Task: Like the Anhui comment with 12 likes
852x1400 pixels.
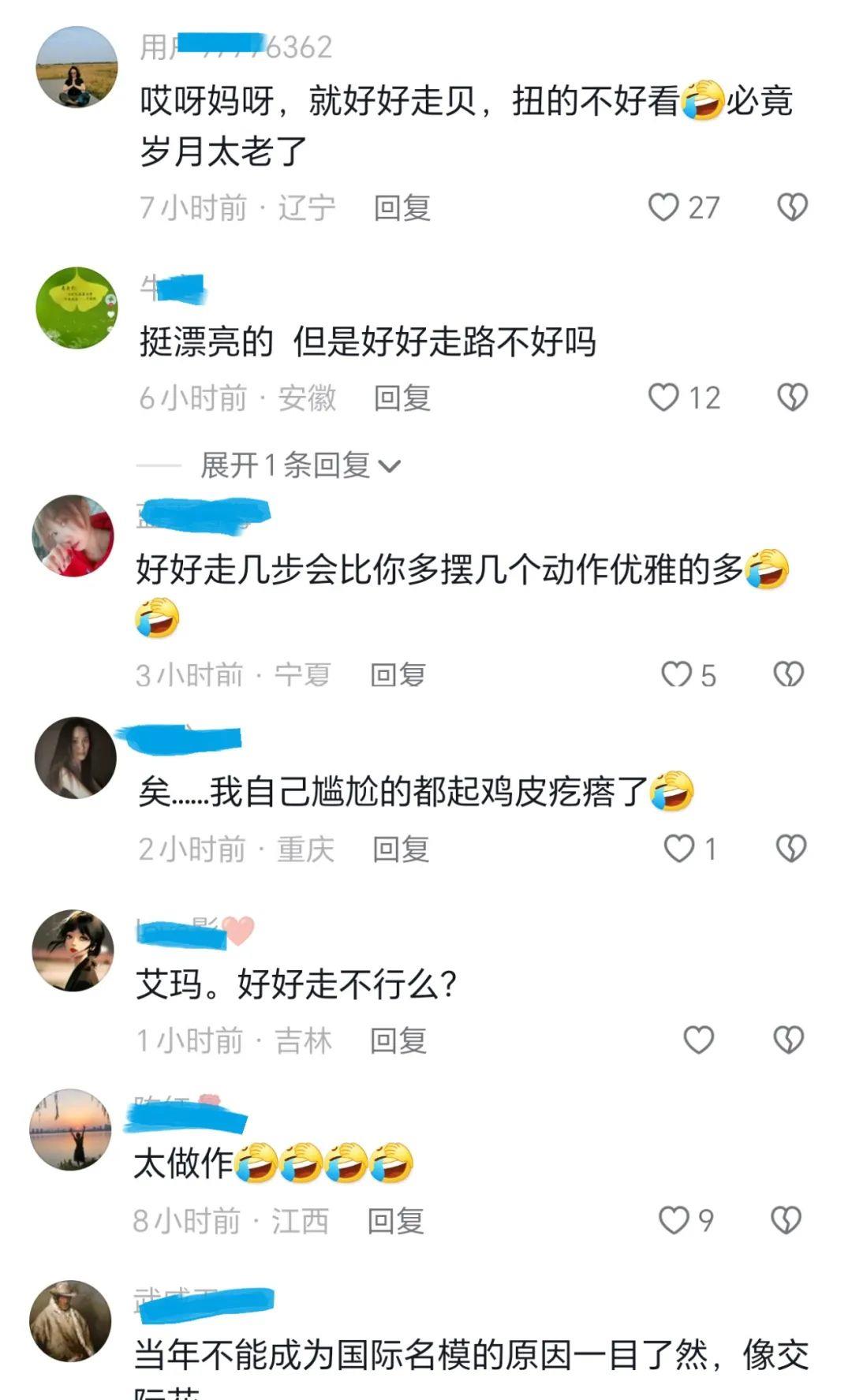Action: pyautogui.click(x=663, y=398)
